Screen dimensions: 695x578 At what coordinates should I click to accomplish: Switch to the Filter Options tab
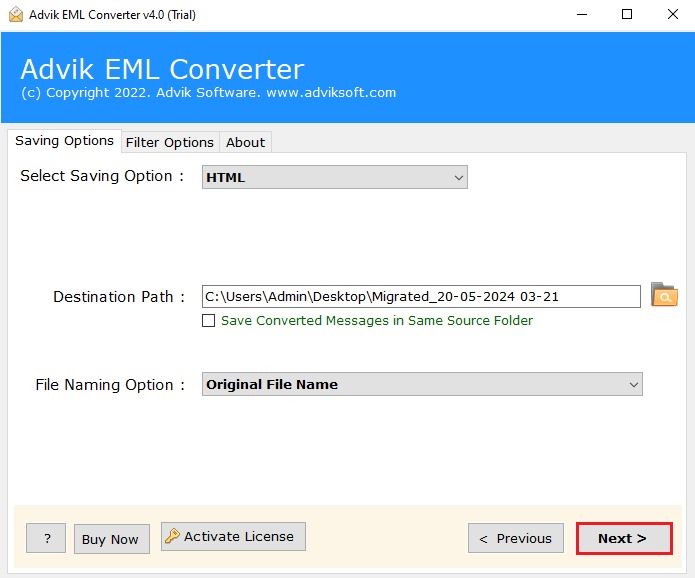(x=170, y=142)
